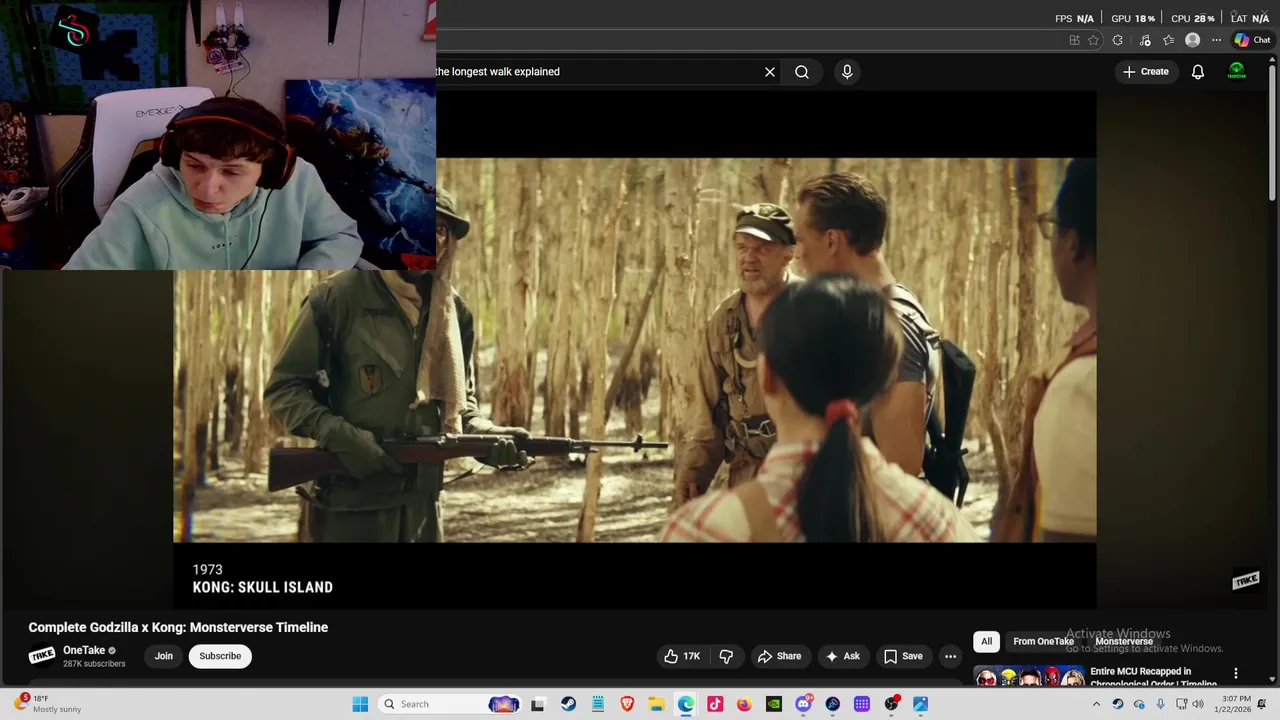
Task: Click the Create button on YouTube
Action: (x=1146, y=72)
